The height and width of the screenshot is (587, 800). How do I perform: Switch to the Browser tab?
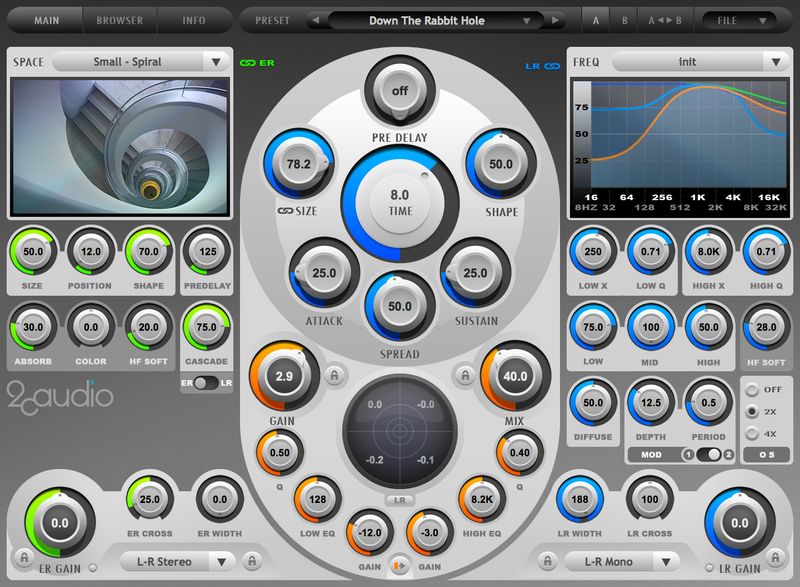click(x=120, y=20)
